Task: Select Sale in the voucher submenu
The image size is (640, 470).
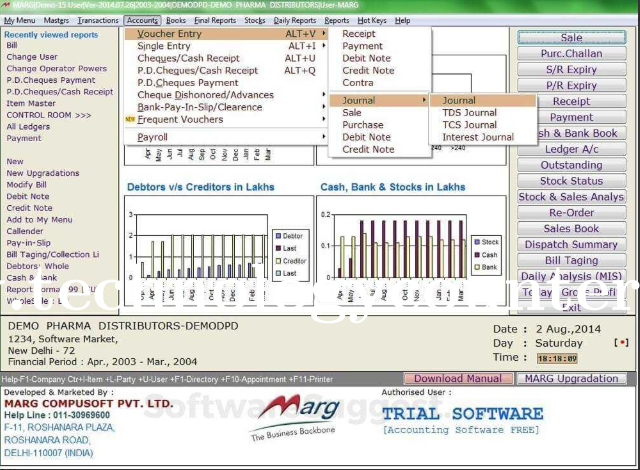Action: (380, 113)
